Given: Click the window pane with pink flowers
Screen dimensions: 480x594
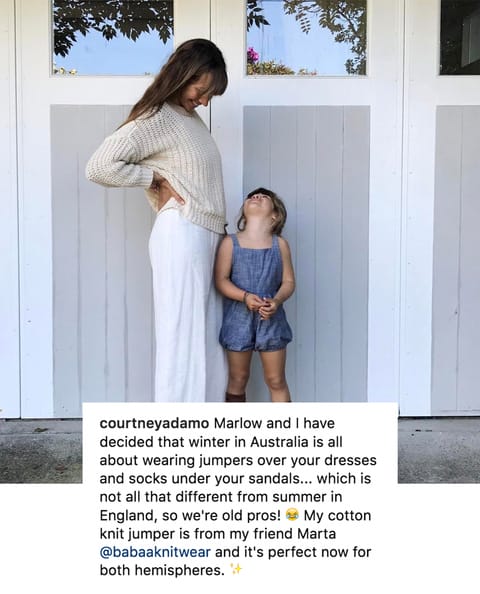Looking at the screenshot, I should coord(306,37).
